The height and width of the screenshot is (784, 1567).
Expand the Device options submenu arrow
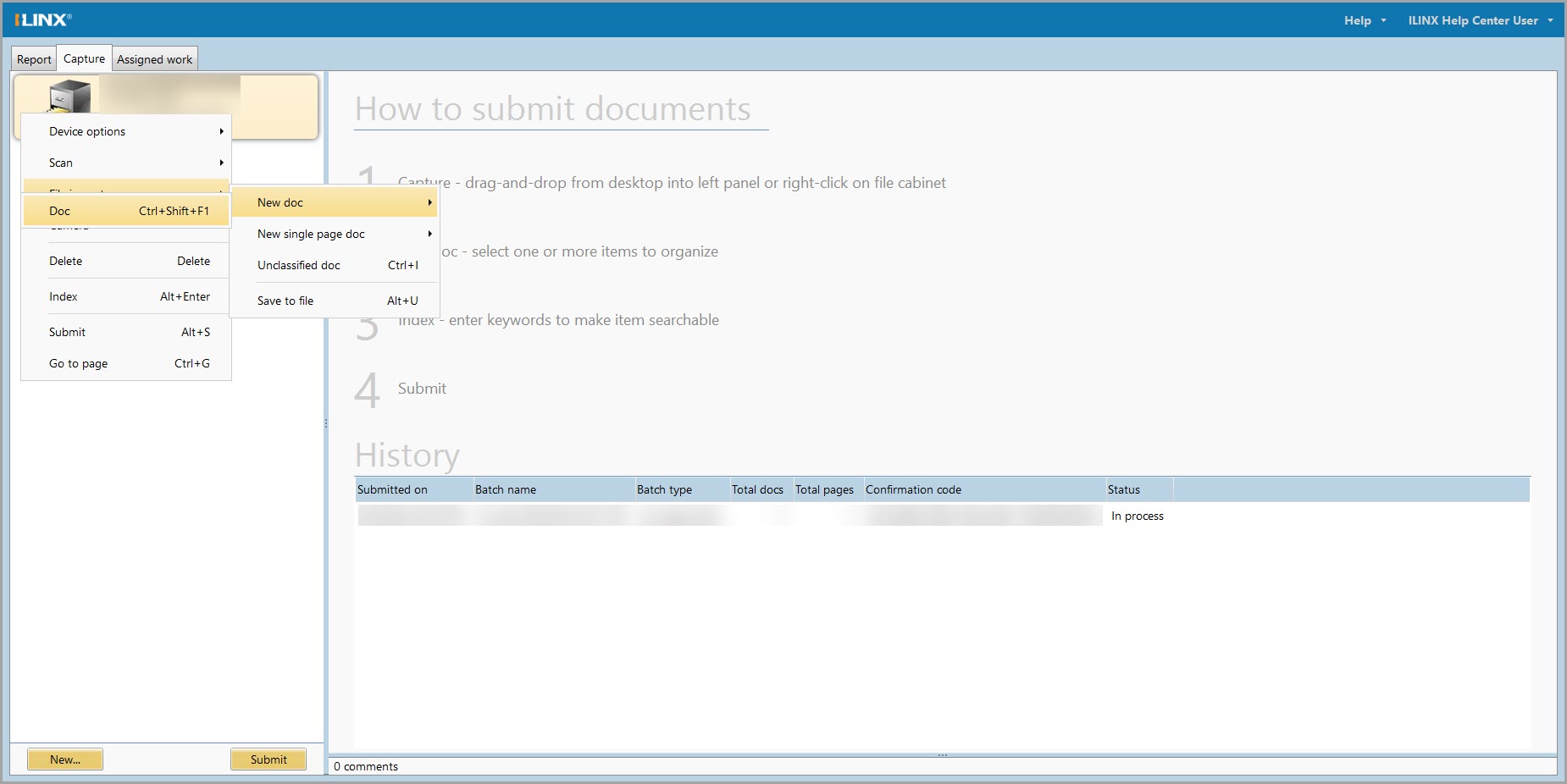tap(221, 131)
